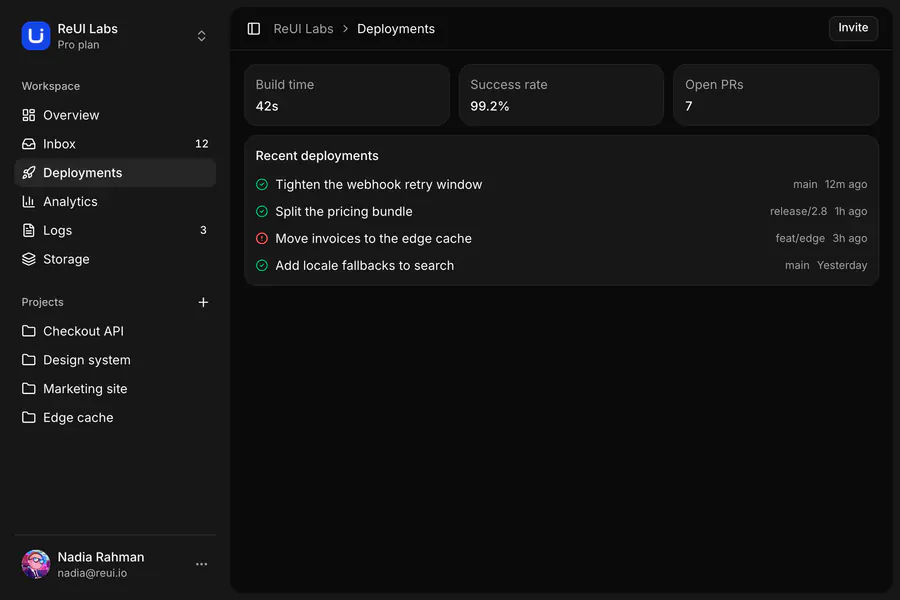Screen dimensions: 900x600
Task: Click the Nadia Rahman name text
Action: click(101, 557)
